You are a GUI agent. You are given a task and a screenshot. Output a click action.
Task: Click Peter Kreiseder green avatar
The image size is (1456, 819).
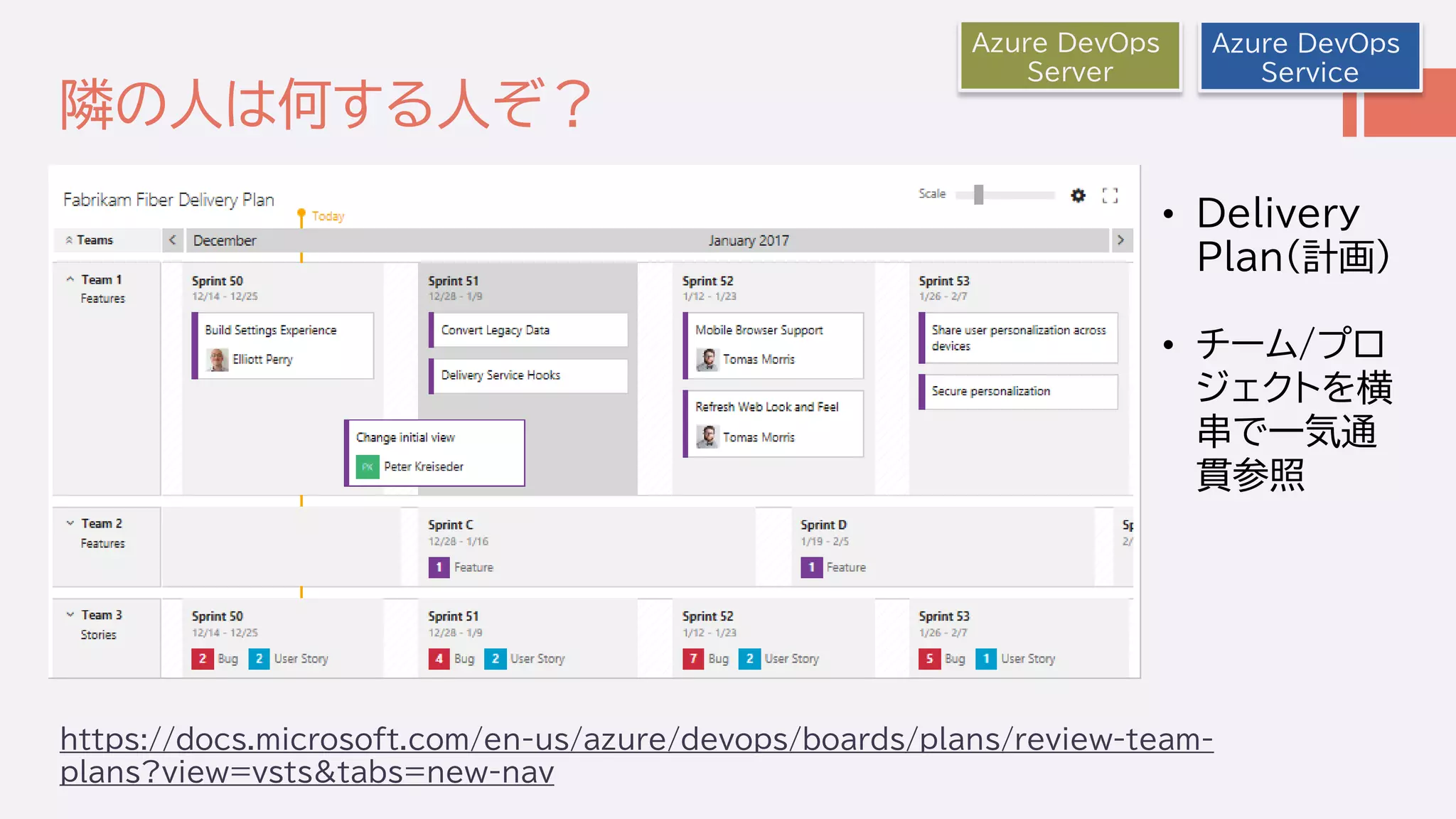point(368,467)
